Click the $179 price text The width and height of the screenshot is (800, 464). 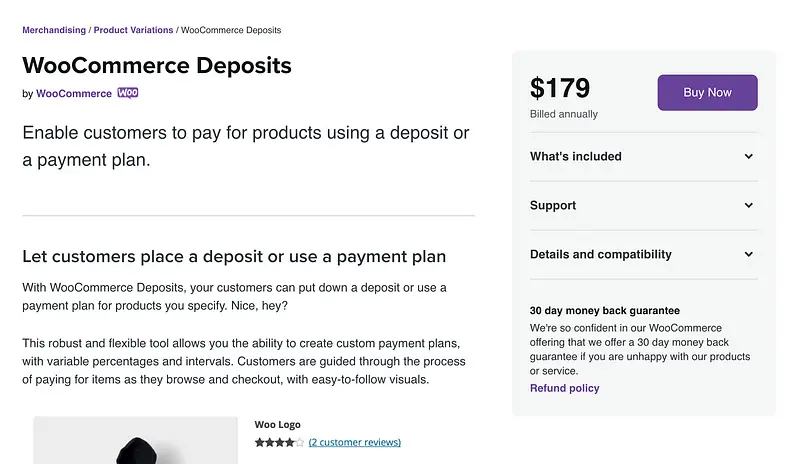click(560, 89)
